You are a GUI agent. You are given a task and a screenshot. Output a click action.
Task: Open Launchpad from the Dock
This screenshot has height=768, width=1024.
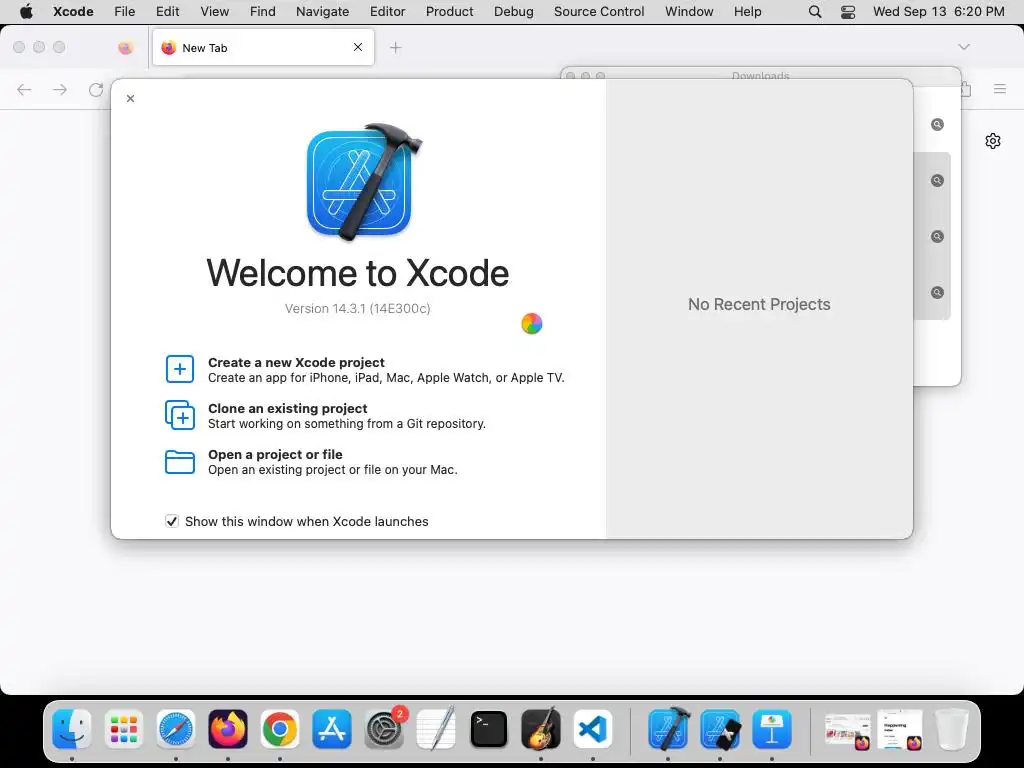(x=123, y=729)
